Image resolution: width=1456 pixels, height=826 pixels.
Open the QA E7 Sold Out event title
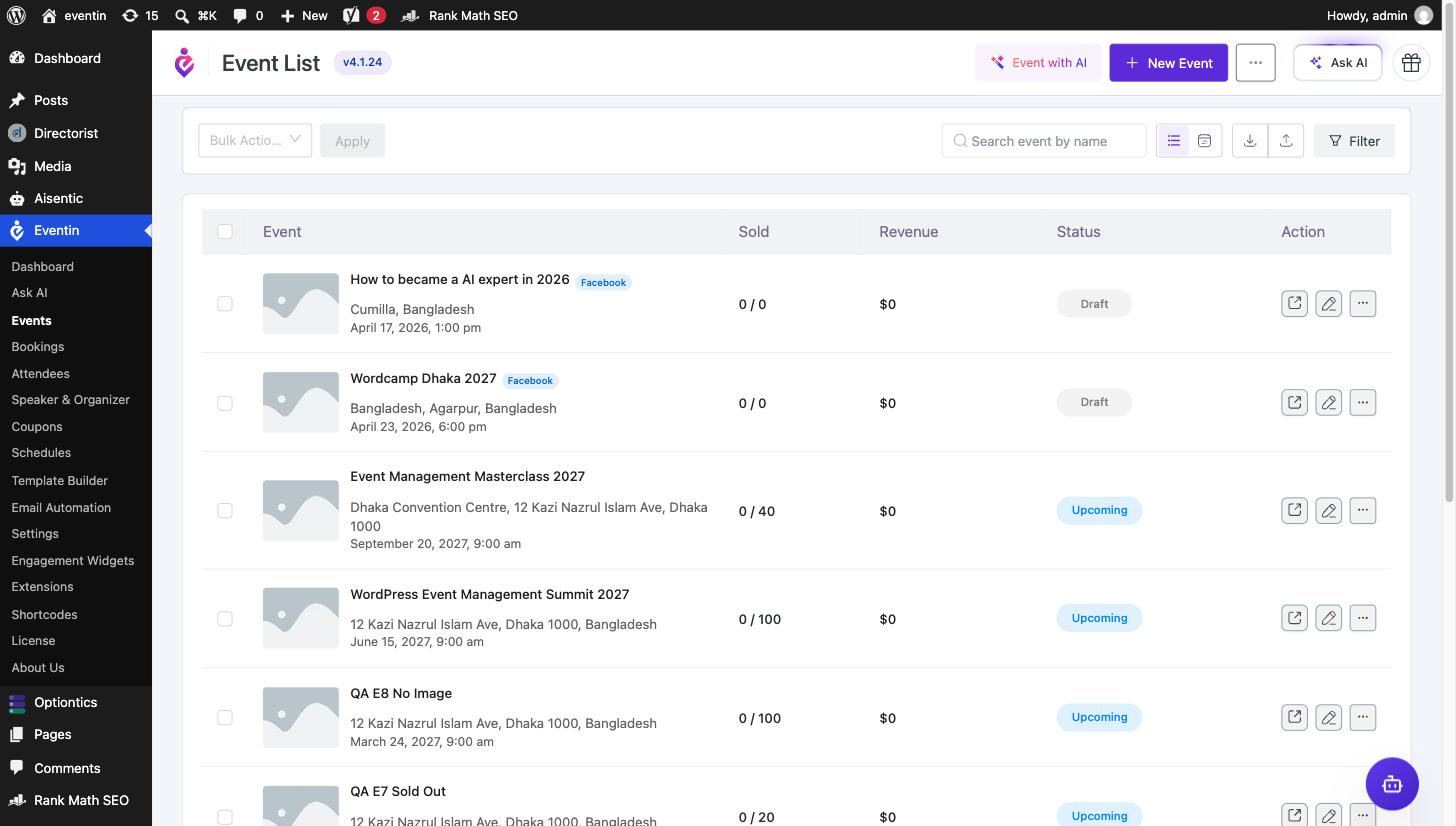pos(398,792)
